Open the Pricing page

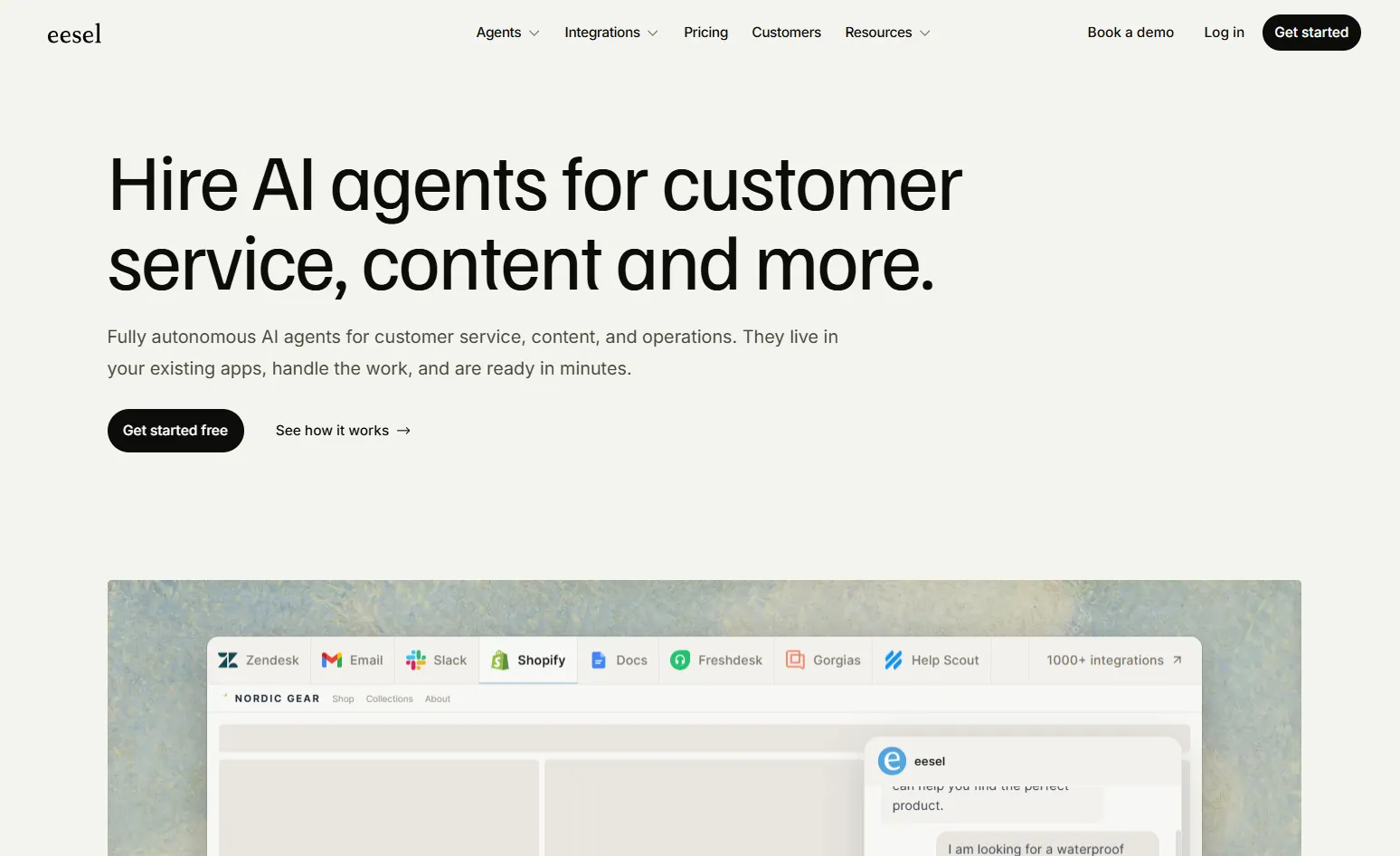pyautogui.click(x=705, y=33)
